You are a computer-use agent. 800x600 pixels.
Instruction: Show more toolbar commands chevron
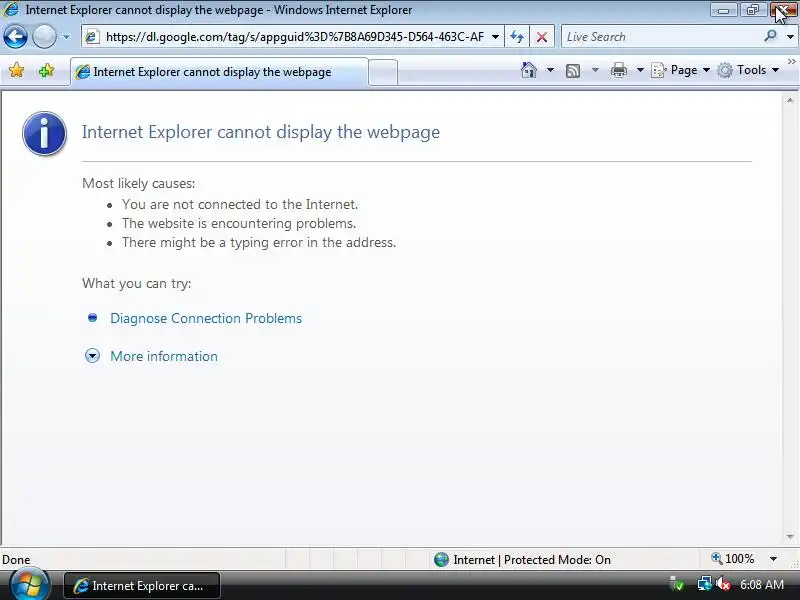(791, 62)
